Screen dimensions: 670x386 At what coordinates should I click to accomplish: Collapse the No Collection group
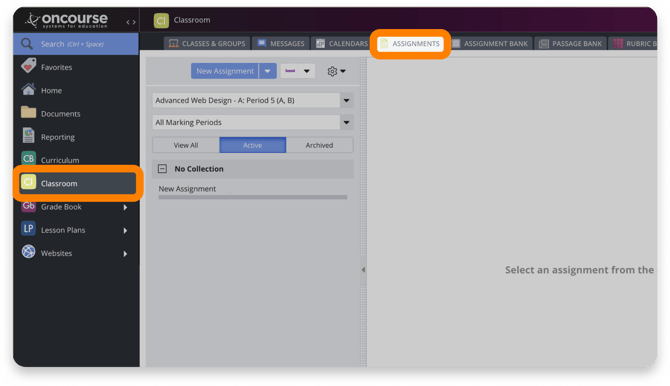coord(162,169)
